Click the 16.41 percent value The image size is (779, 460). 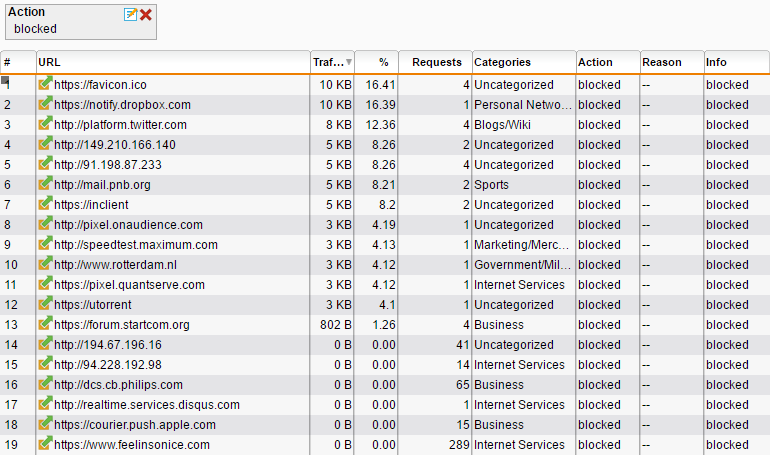coord(381,85)
